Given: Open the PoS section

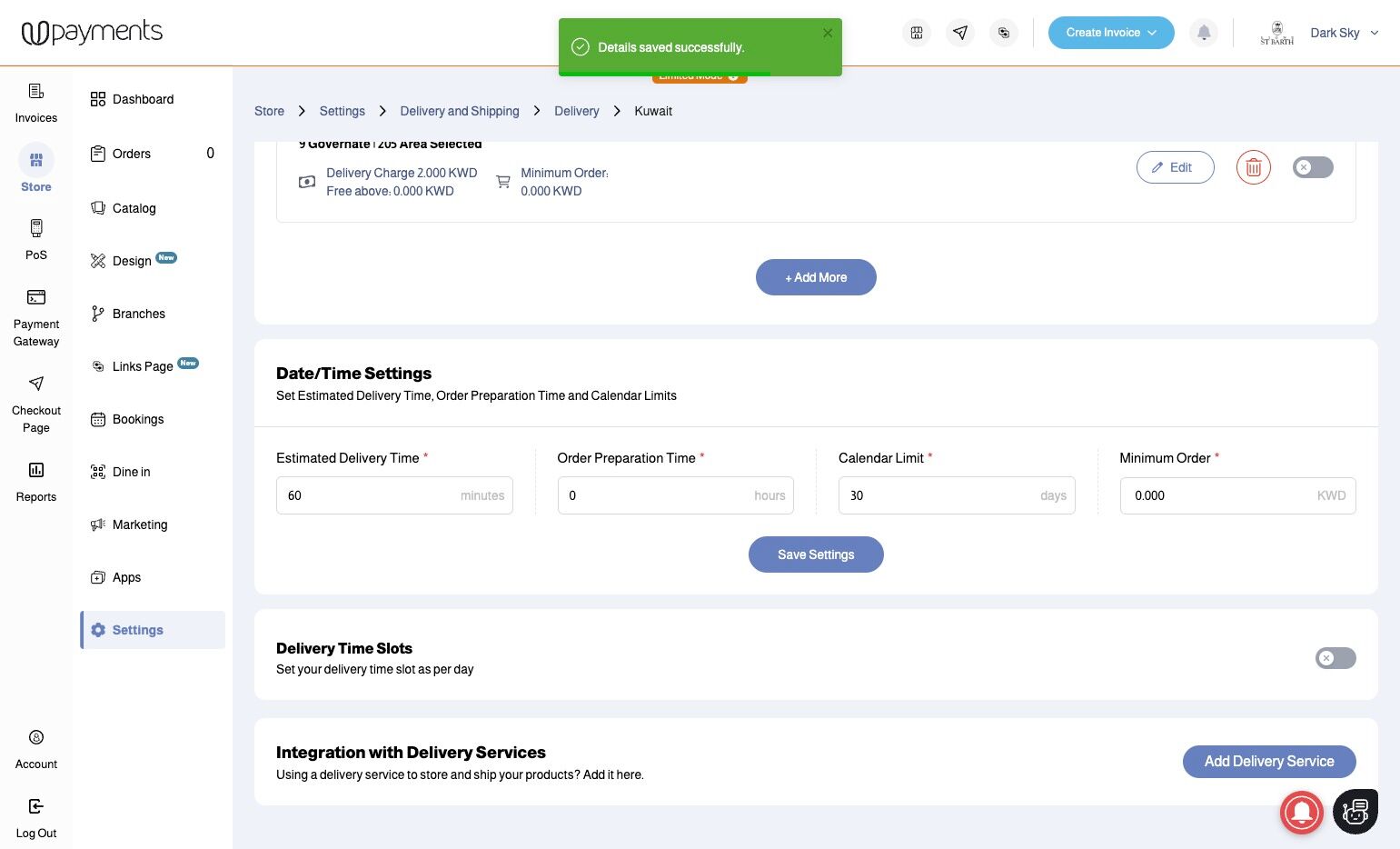Looking at the screenshot, I should coord(36,240).
